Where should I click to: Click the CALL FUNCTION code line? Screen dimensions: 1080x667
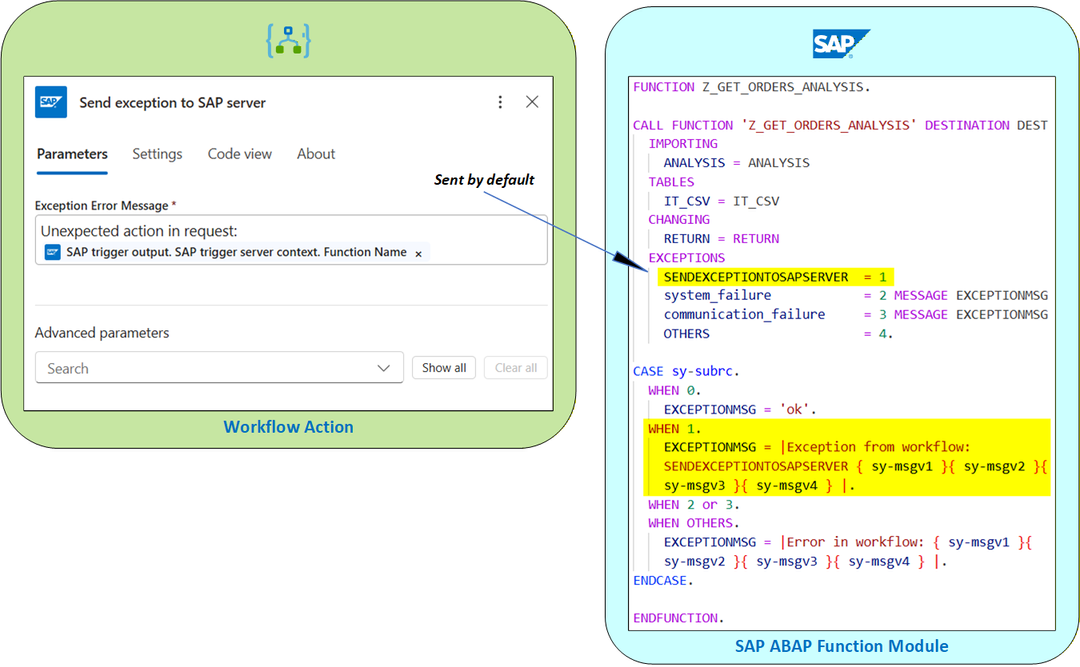pyautogui.click(x=840, y=125)
